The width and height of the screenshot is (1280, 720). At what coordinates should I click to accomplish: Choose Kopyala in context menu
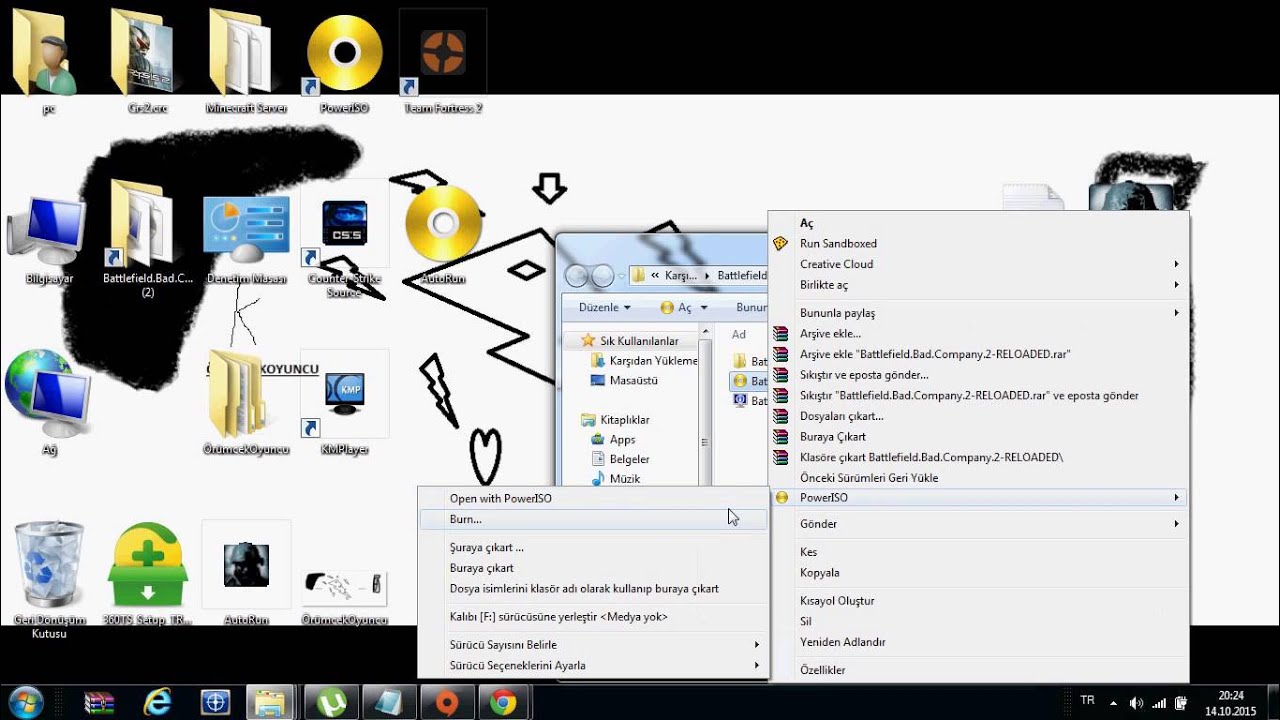[980, 573]
